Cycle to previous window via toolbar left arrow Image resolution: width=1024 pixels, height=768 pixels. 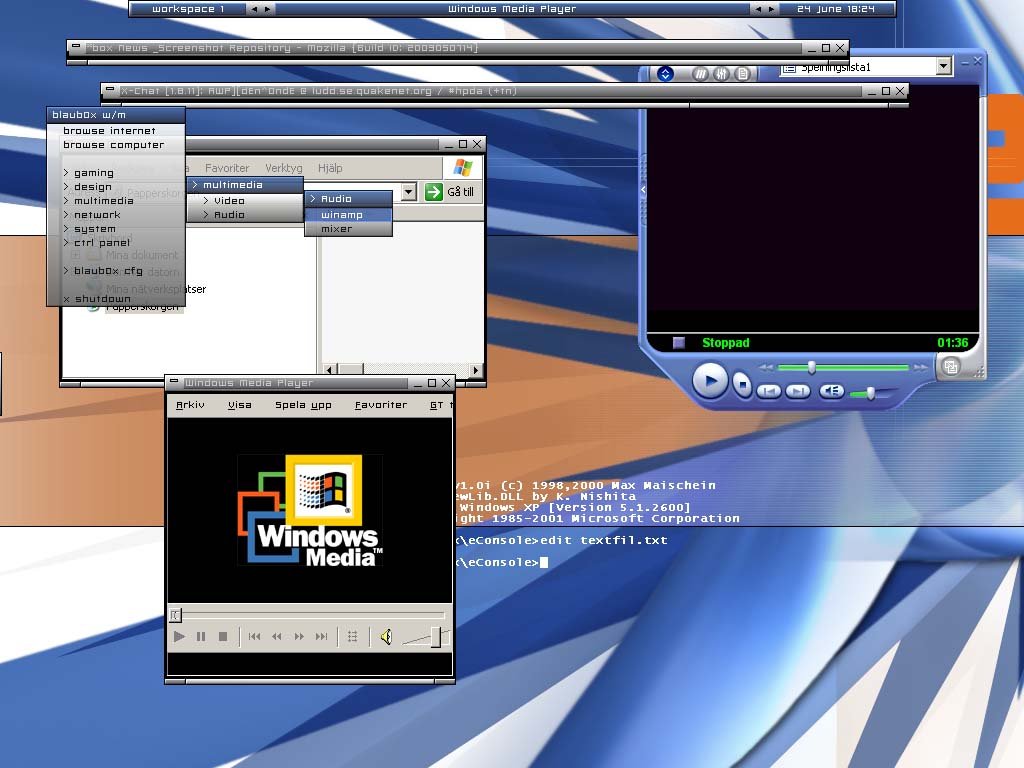(758, 9)
